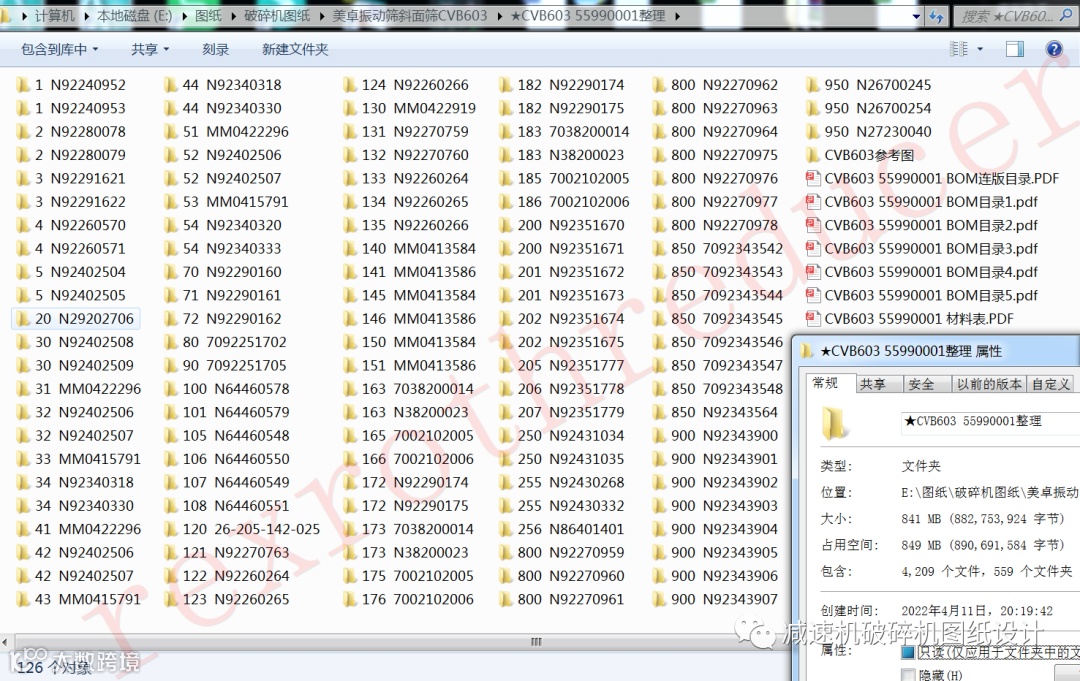Select folder named 800 N92270961
1080x681 pixels.
coord(561,600)
